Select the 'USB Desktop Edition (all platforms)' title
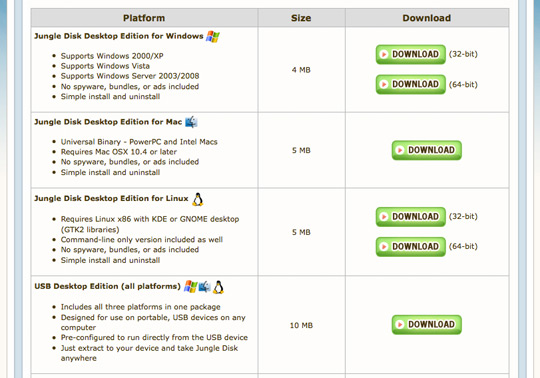Viewport: 540px width, 378px height. pyautogui.click(x=107, y=286)
